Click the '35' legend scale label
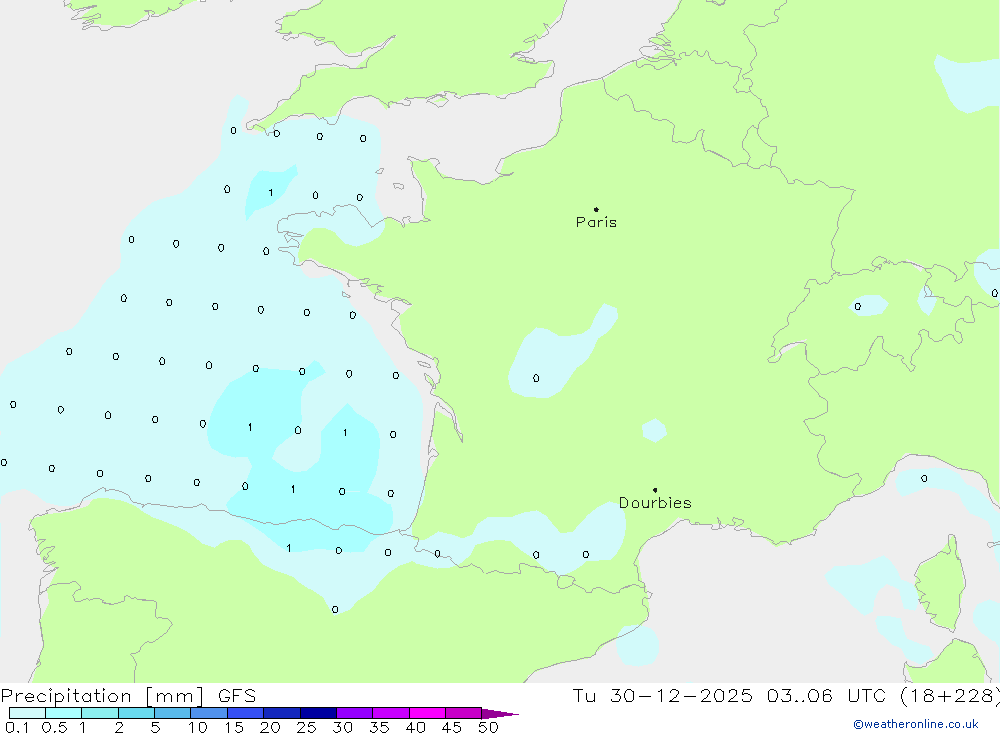This screenshot has height=733, width=1000. [x=379, y=727]
